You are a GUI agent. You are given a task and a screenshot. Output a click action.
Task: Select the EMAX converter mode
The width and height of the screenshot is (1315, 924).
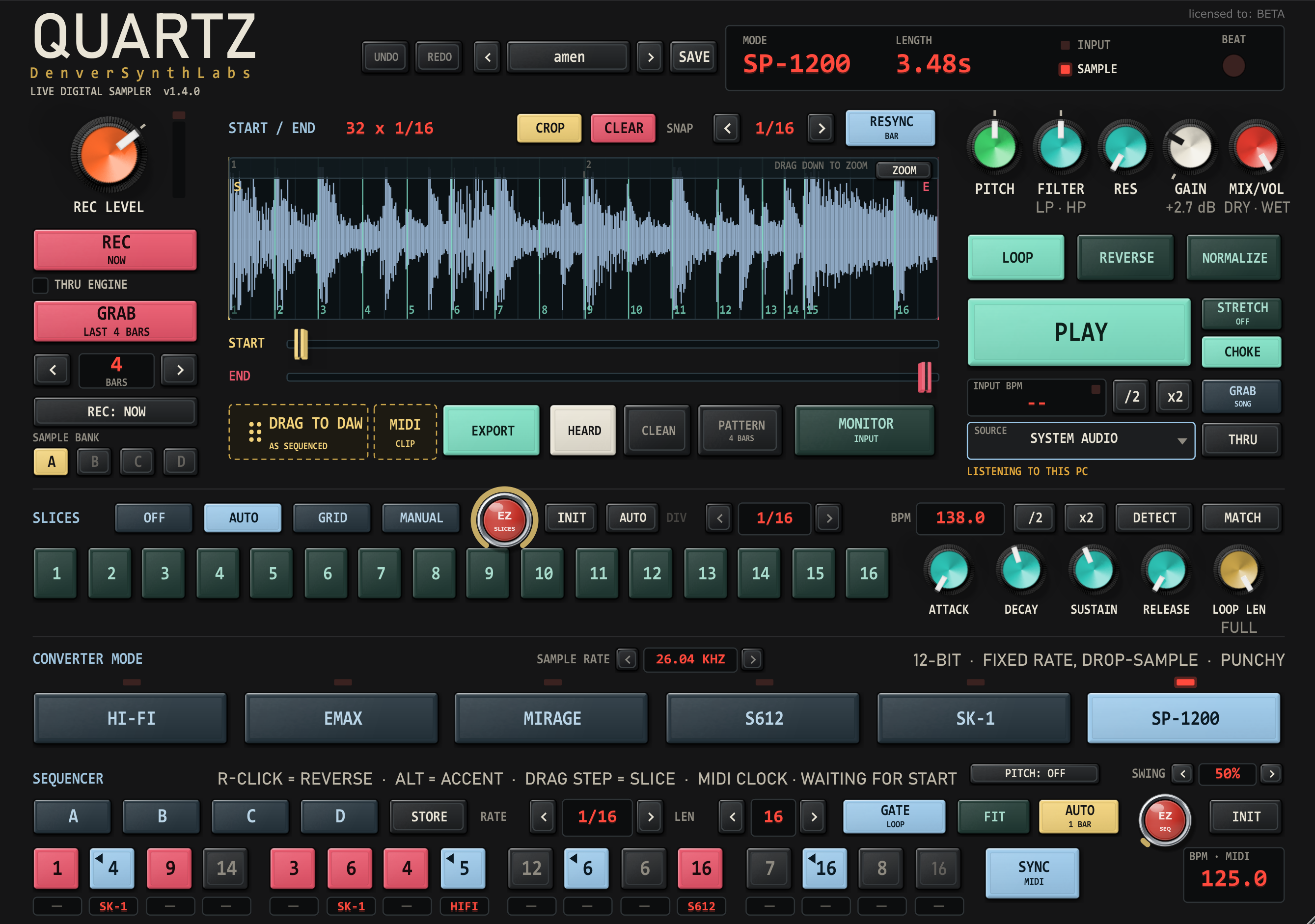[342, 718]
